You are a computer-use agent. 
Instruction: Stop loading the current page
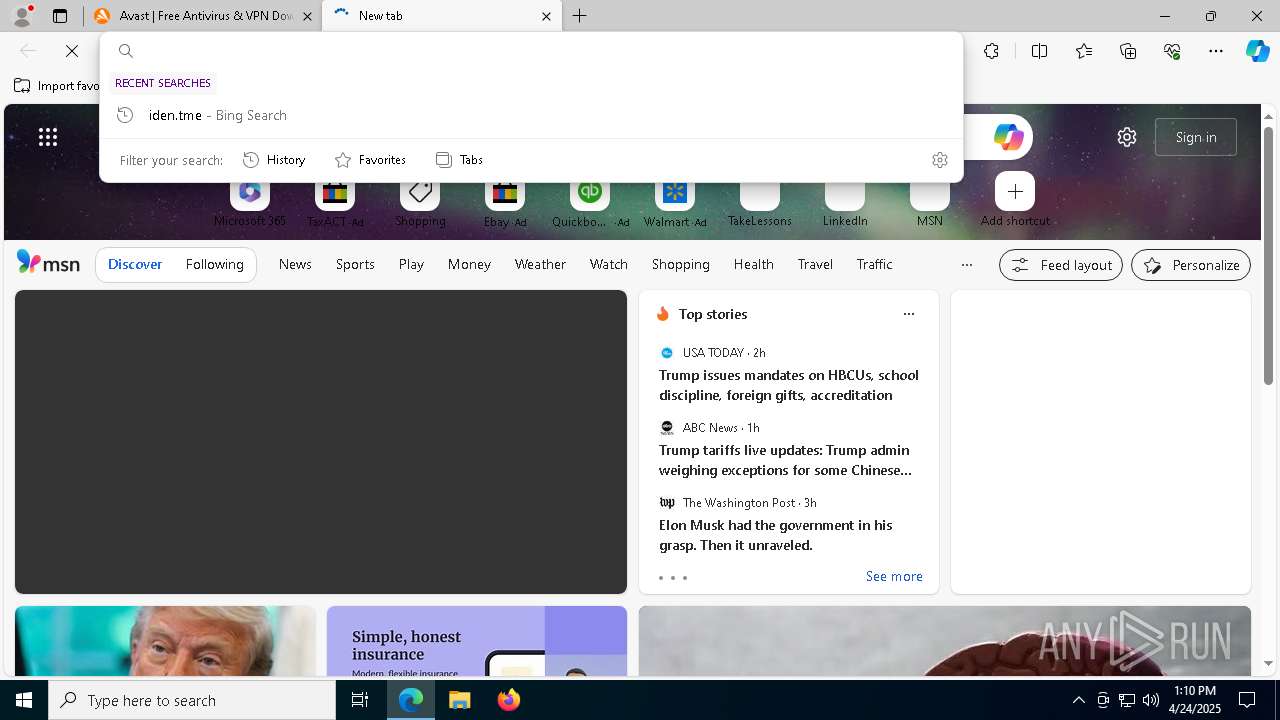tap(72, 51)
